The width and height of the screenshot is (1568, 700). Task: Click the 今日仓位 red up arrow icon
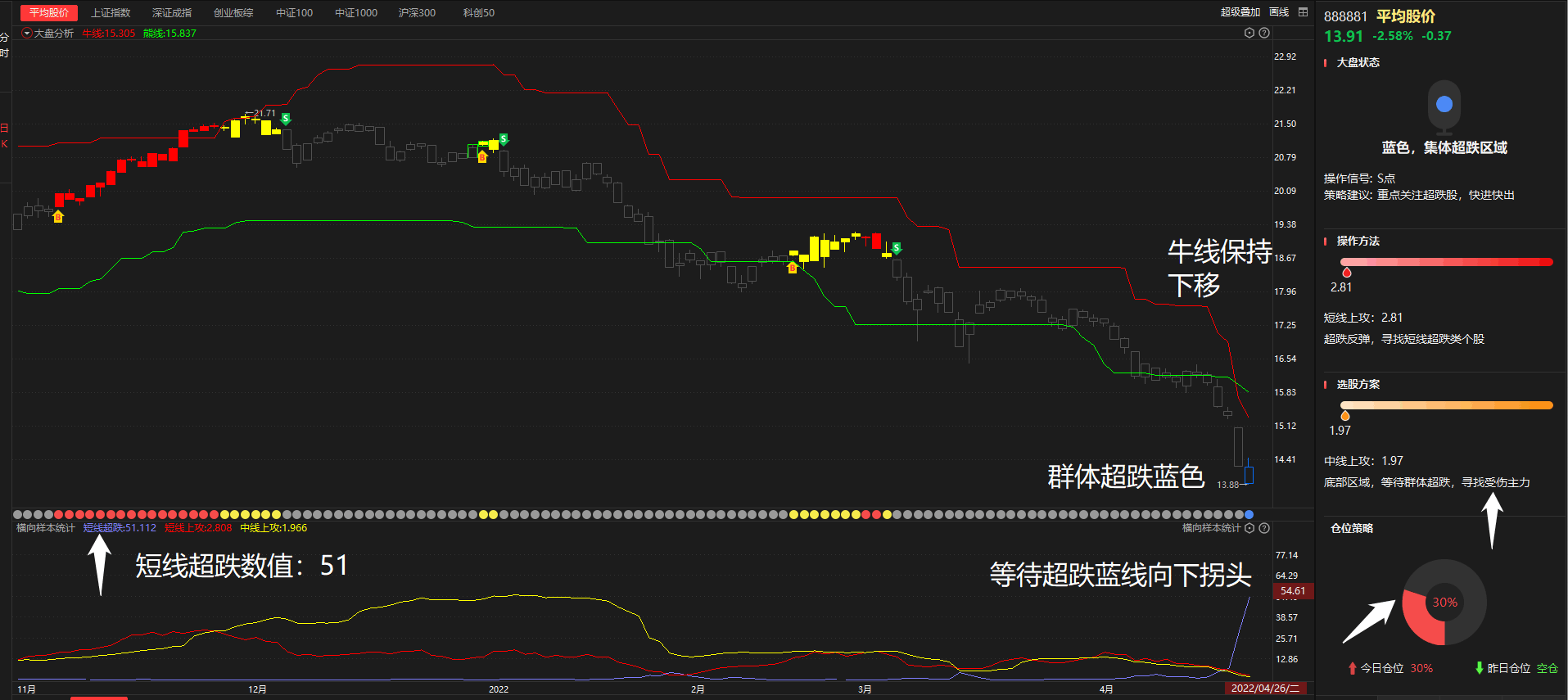pos(1353,668)
